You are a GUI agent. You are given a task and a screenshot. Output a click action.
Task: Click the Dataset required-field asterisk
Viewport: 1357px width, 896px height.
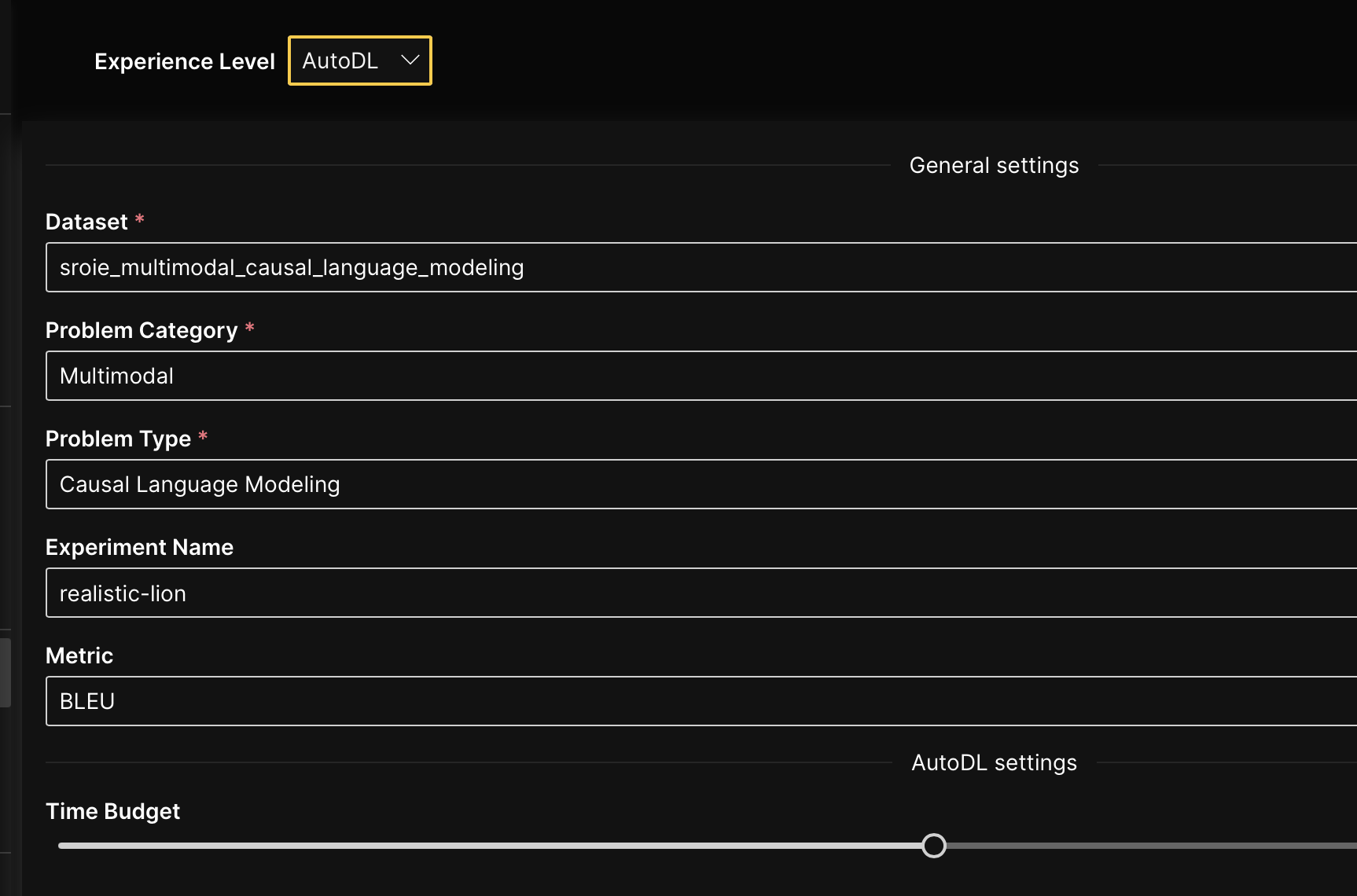(140, 220)
